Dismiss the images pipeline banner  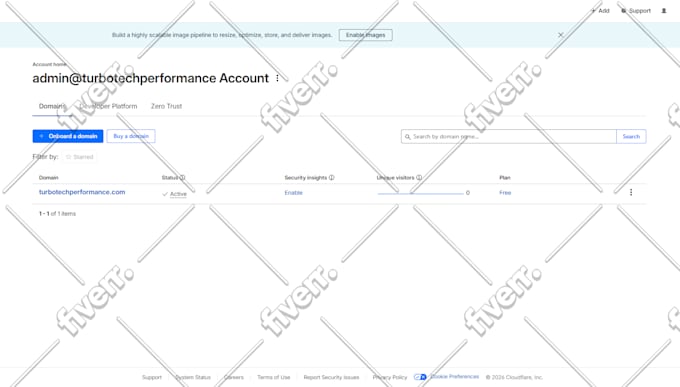[x=560, y=35]
